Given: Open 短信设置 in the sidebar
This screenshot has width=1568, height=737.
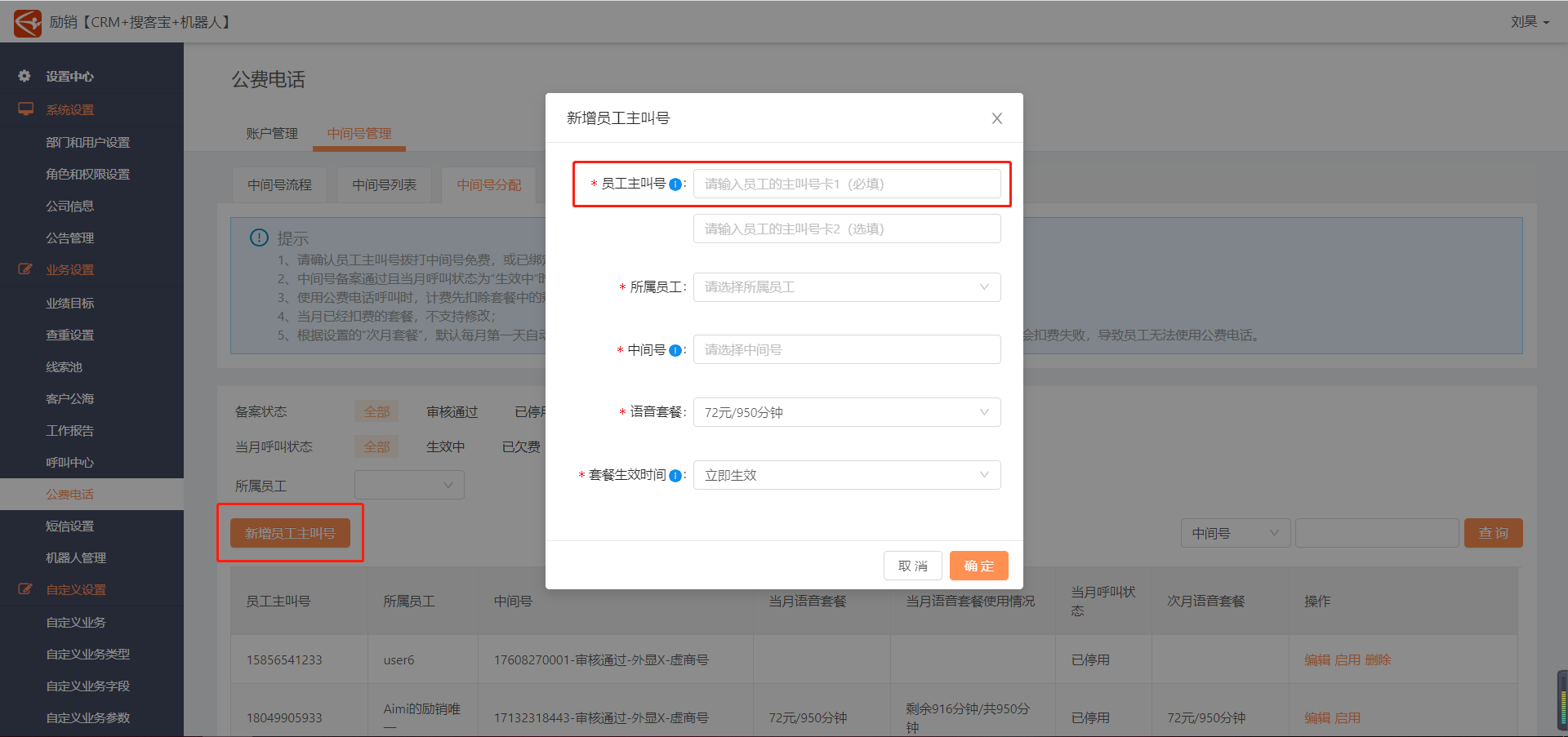Looking at the screenshot, I should 70,526.
